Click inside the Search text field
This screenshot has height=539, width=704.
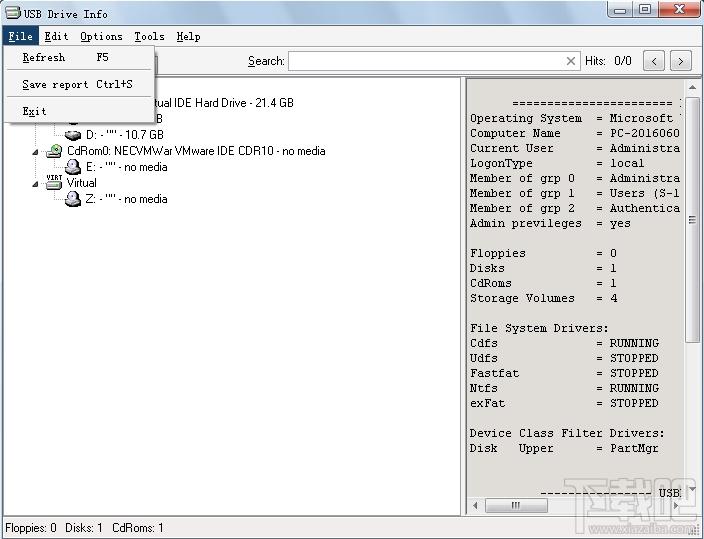point(425,61)
